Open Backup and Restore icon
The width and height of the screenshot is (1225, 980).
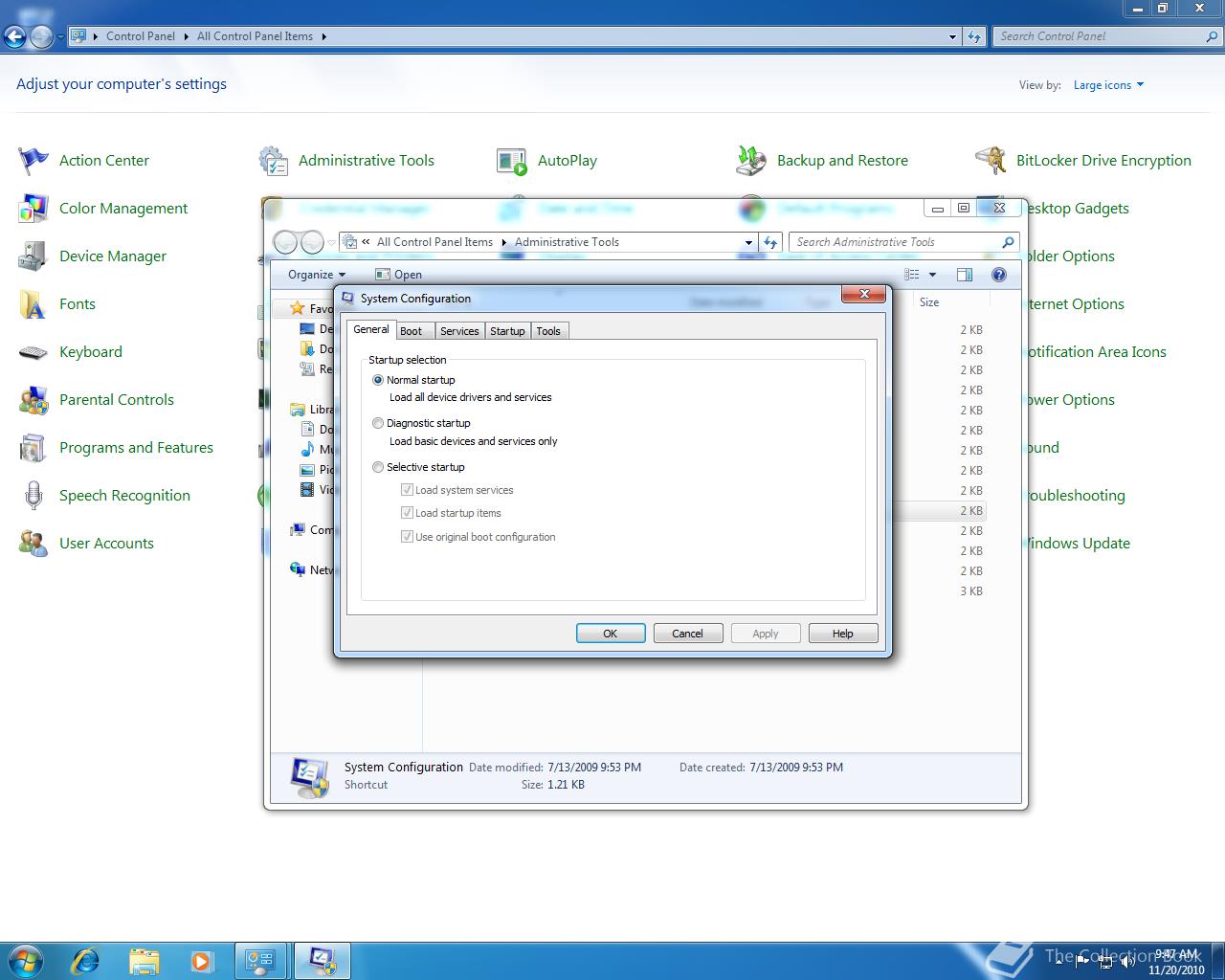pyautogui.click(x=751, y=160)
